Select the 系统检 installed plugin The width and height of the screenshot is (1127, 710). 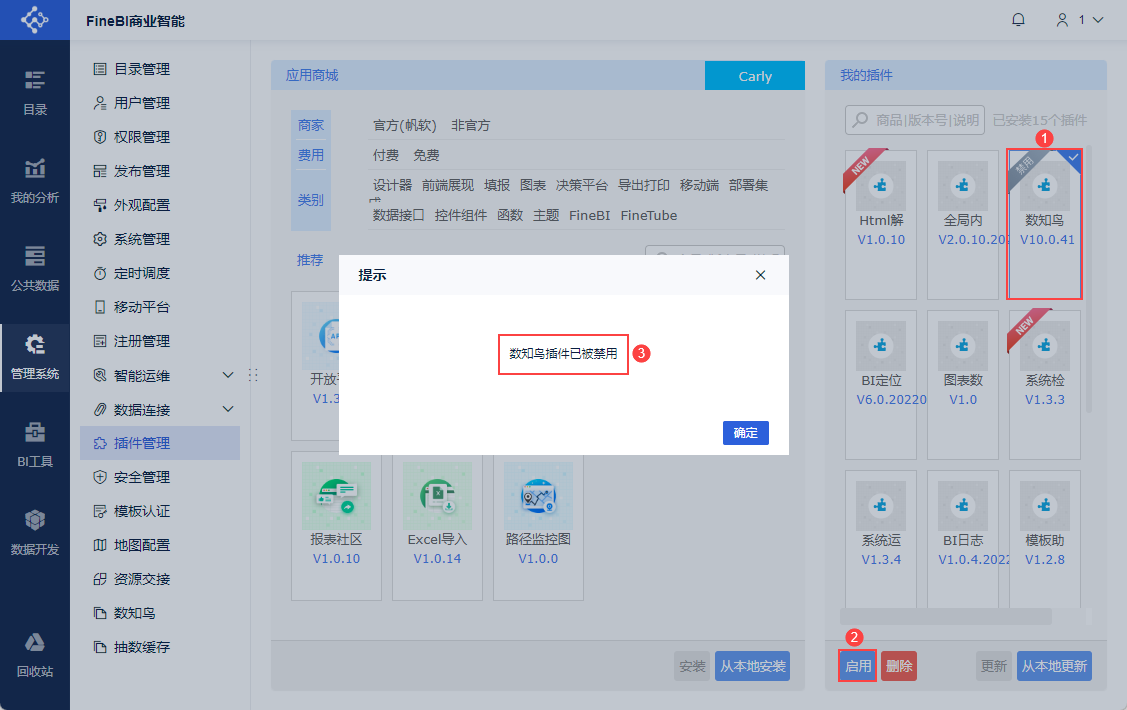(x=1044, y=384)
